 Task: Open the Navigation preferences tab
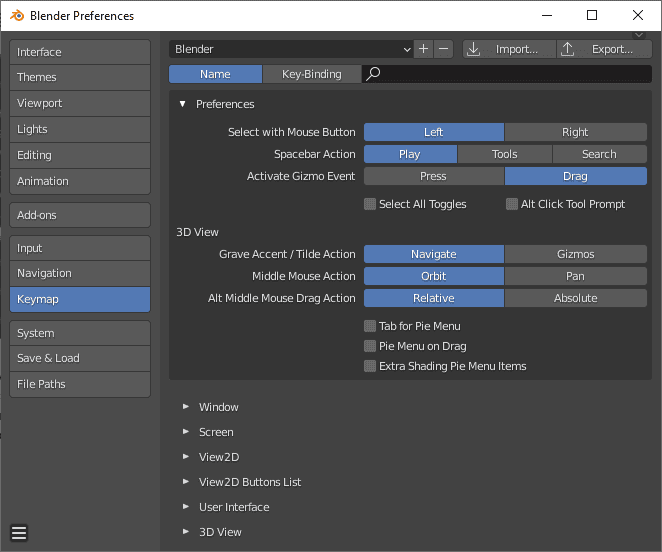point(80,273)
